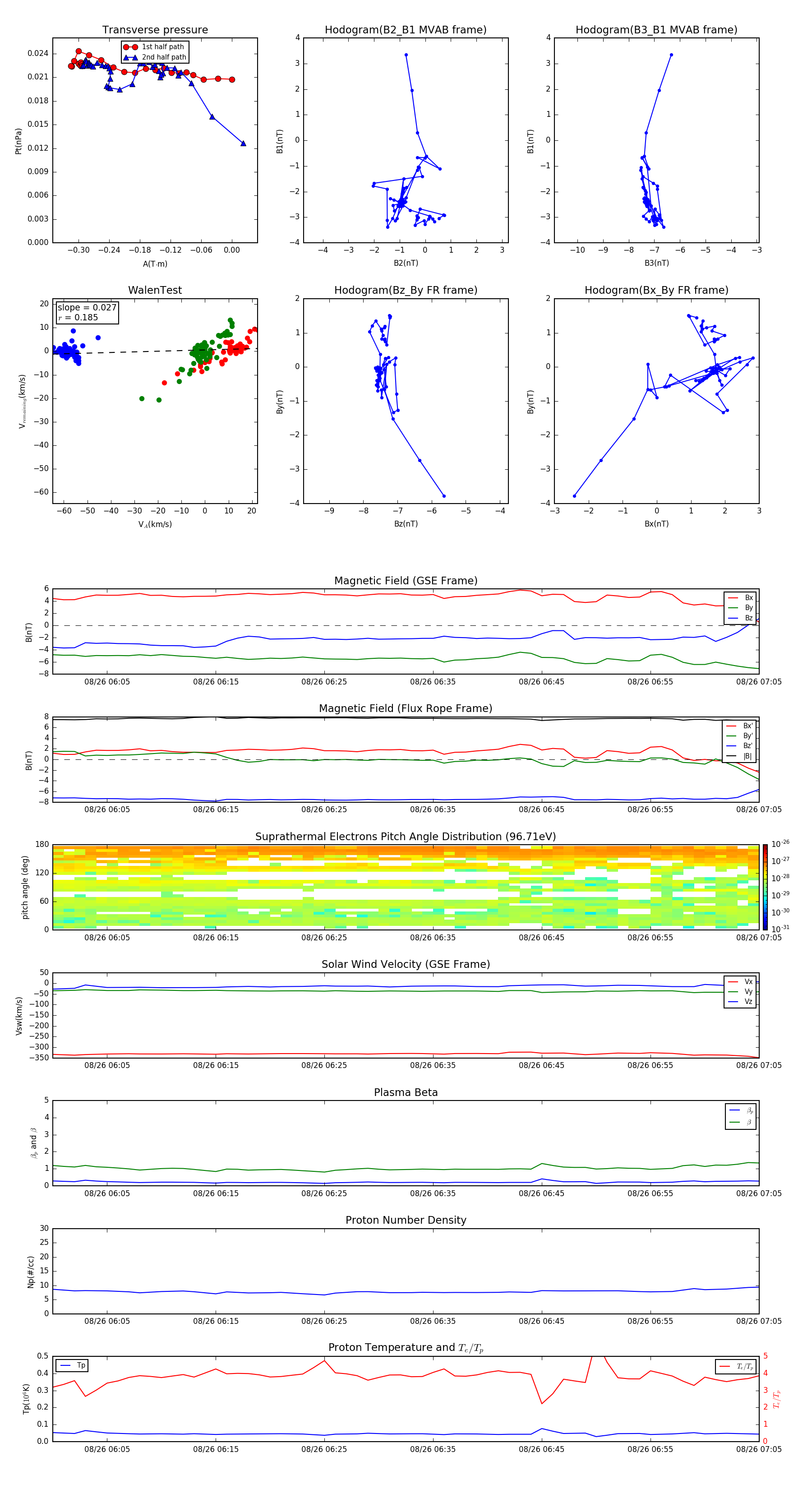Viewport: 812px width, 1489px height.
Task: Click "08/26 06:45" tick under Solar Wind Velocity plot
Action: (541, 1065)
